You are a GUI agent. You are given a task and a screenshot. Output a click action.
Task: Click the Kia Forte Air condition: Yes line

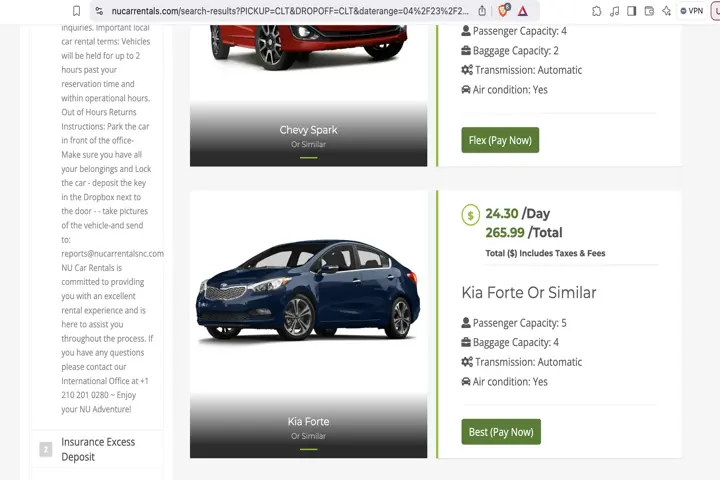tap(504, 382)
